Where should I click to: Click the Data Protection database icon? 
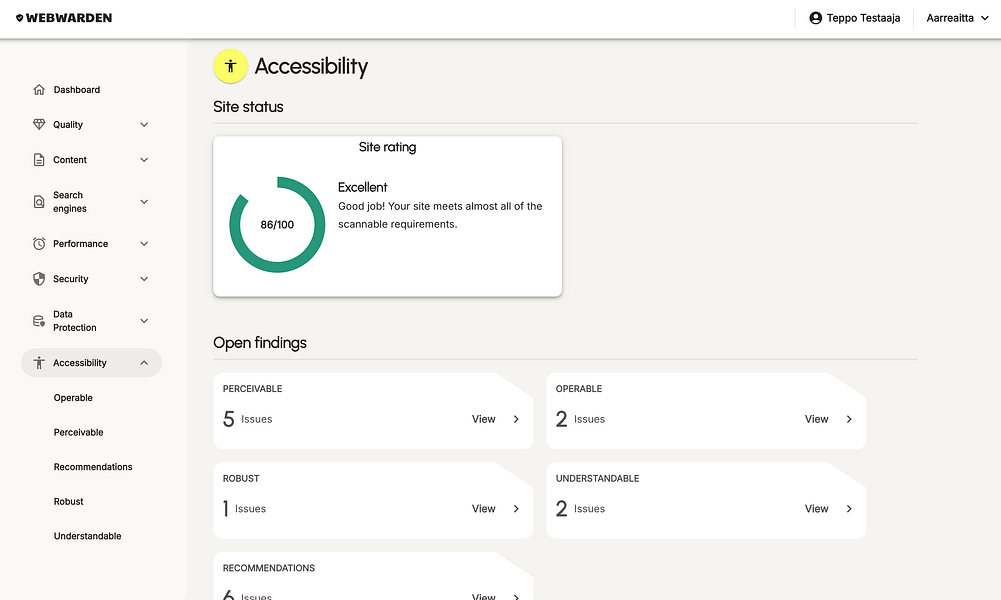point(39,321)
